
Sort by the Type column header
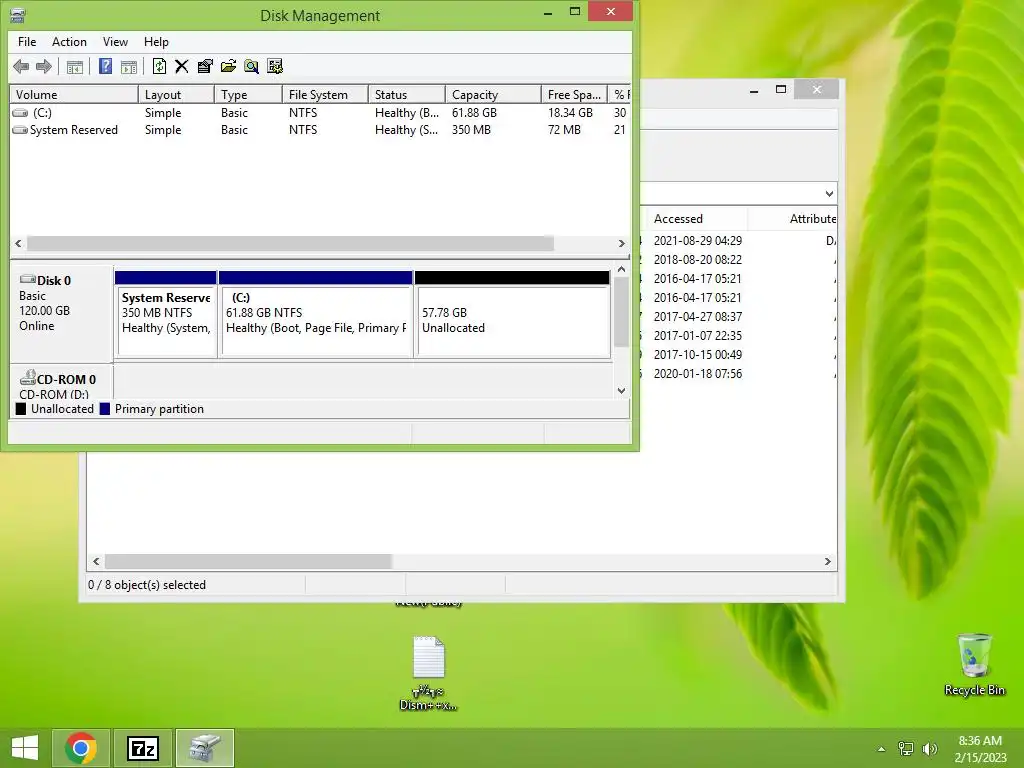pos(248,95)
